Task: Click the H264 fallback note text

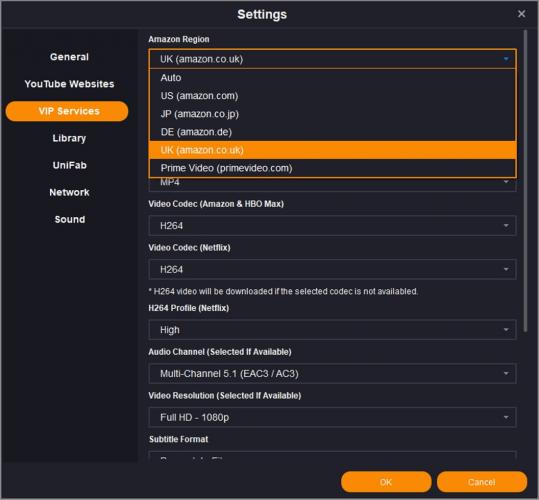Action: point(283,291)
